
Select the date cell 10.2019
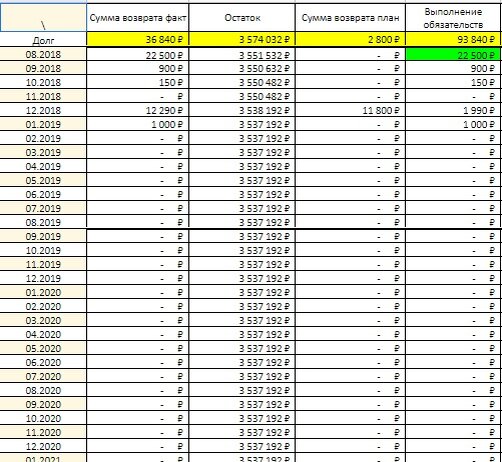(43, 250)
